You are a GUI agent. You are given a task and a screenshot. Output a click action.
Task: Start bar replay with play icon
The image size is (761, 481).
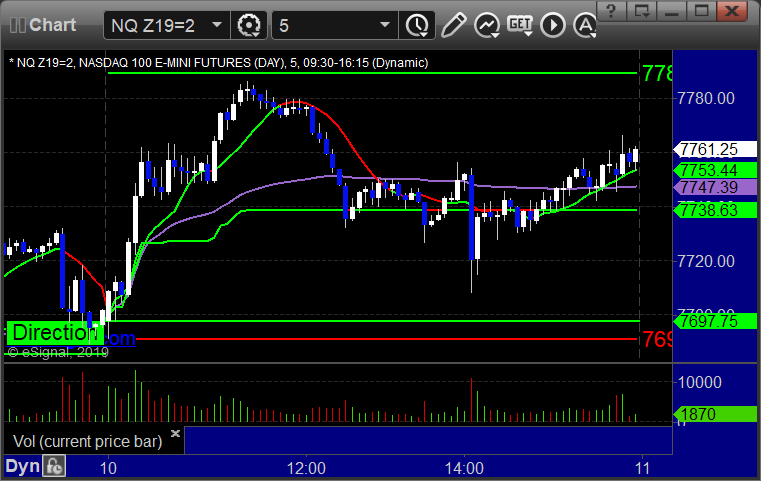pyautogui.click(x=553, y=25)
